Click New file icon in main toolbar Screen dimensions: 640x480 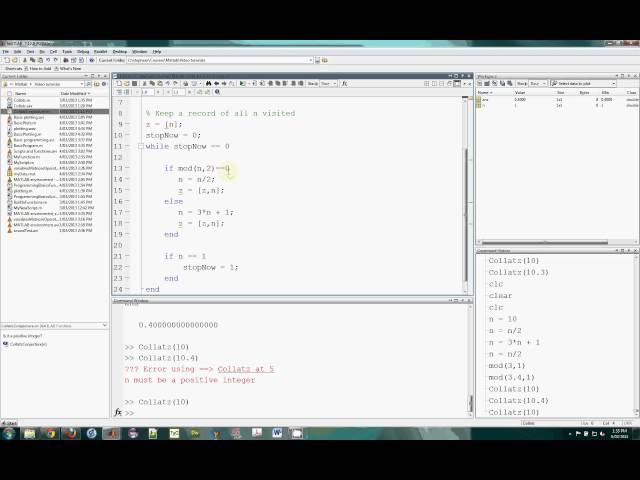coord(7,60)
